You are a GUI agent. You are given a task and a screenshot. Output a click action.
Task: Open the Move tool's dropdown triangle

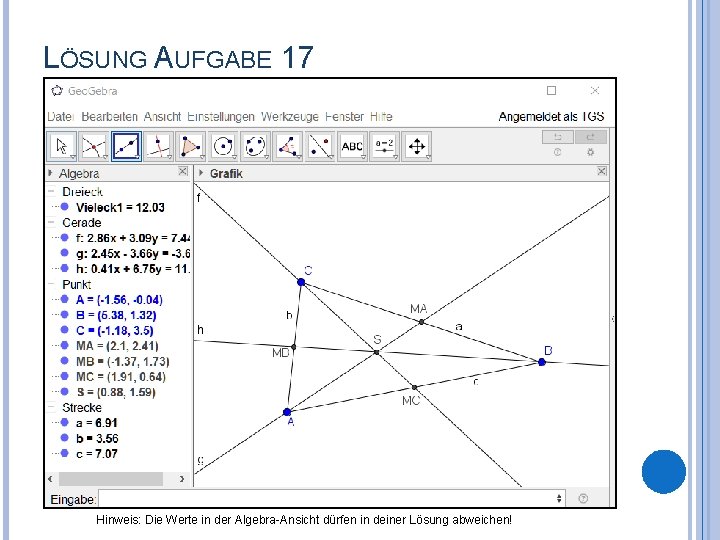(x=73, y=157)
